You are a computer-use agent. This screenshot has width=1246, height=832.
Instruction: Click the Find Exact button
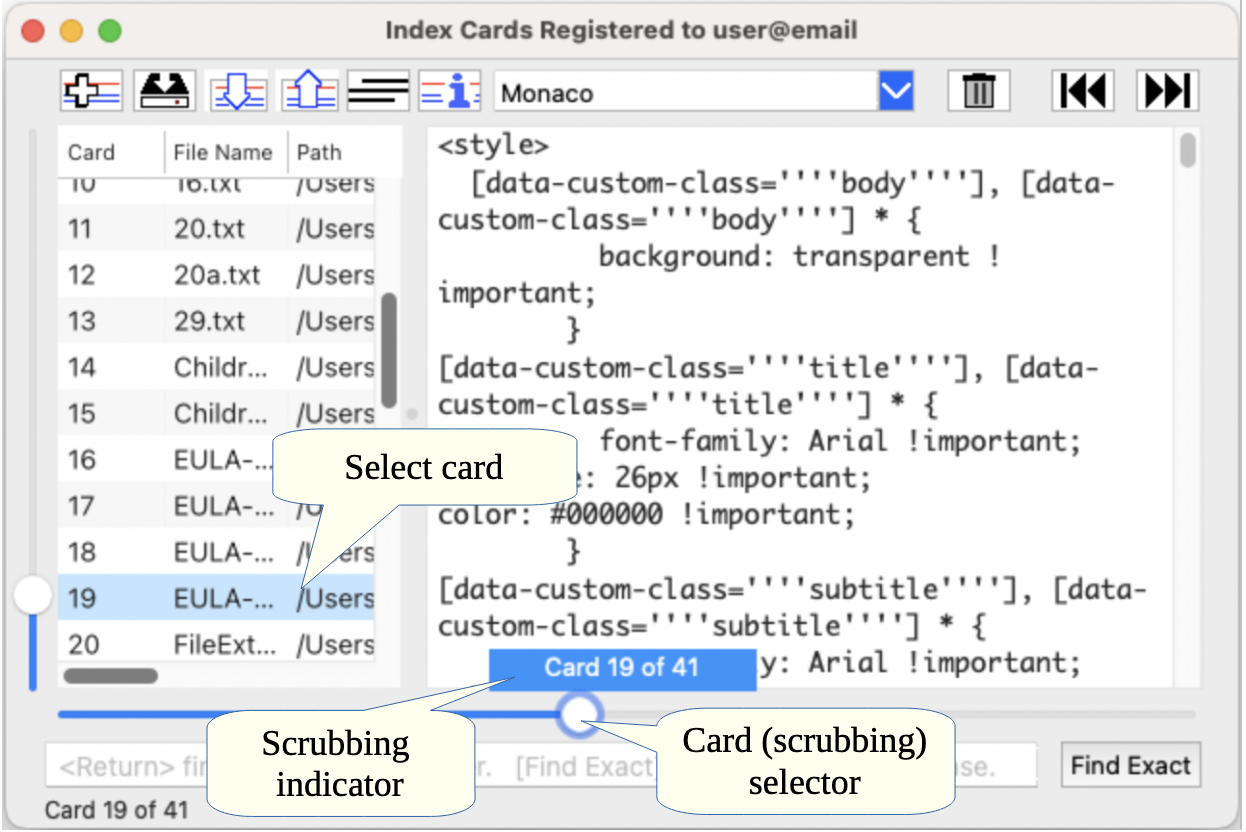[x=1130, y=766]
